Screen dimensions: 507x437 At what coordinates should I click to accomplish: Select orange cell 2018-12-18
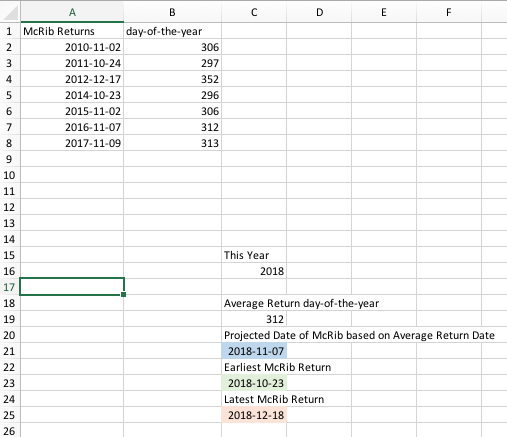[254, 415]
